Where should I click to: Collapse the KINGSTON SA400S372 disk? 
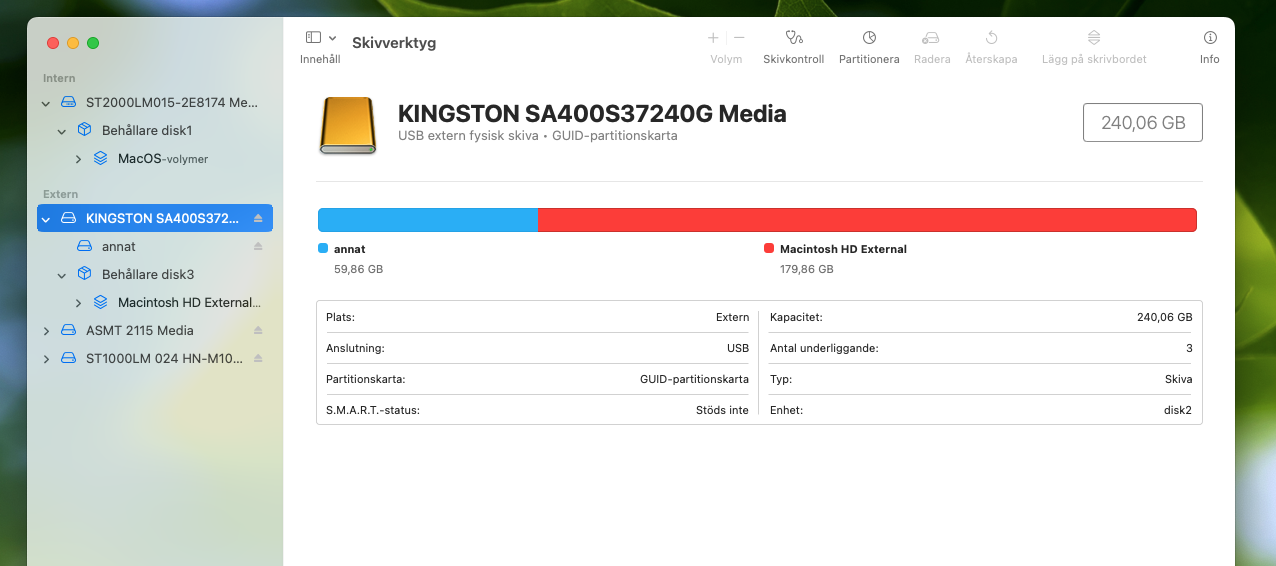click(46, 218)
